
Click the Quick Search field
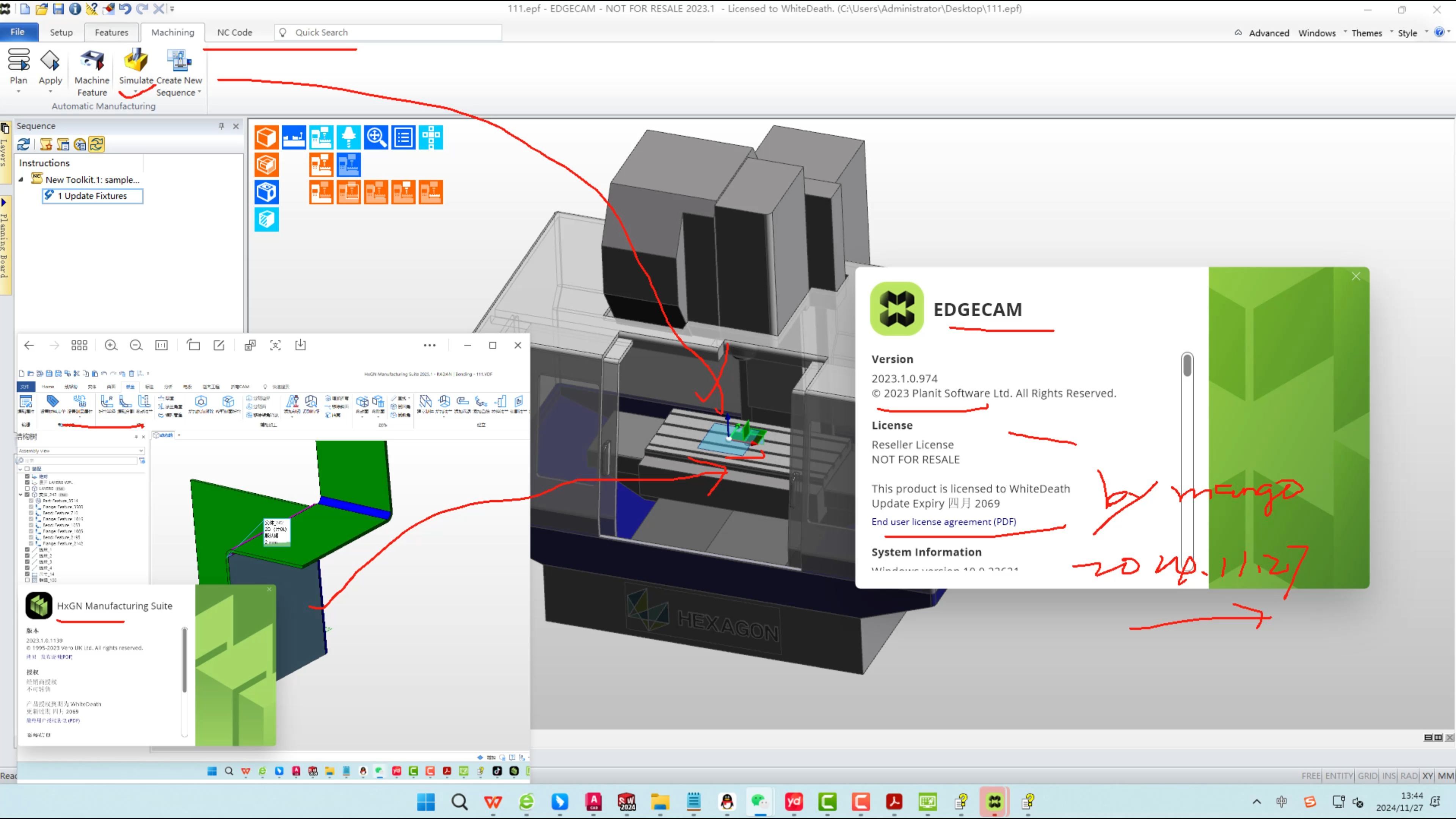[x=388, y=32]
